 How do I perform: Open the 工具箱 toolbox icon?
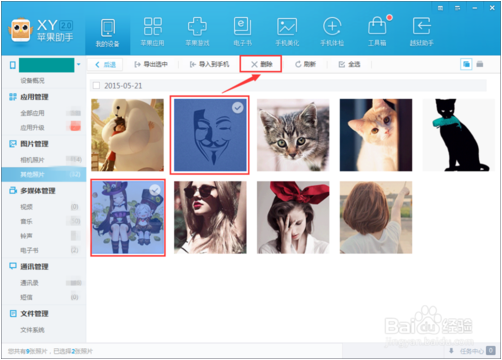(377, 26)
